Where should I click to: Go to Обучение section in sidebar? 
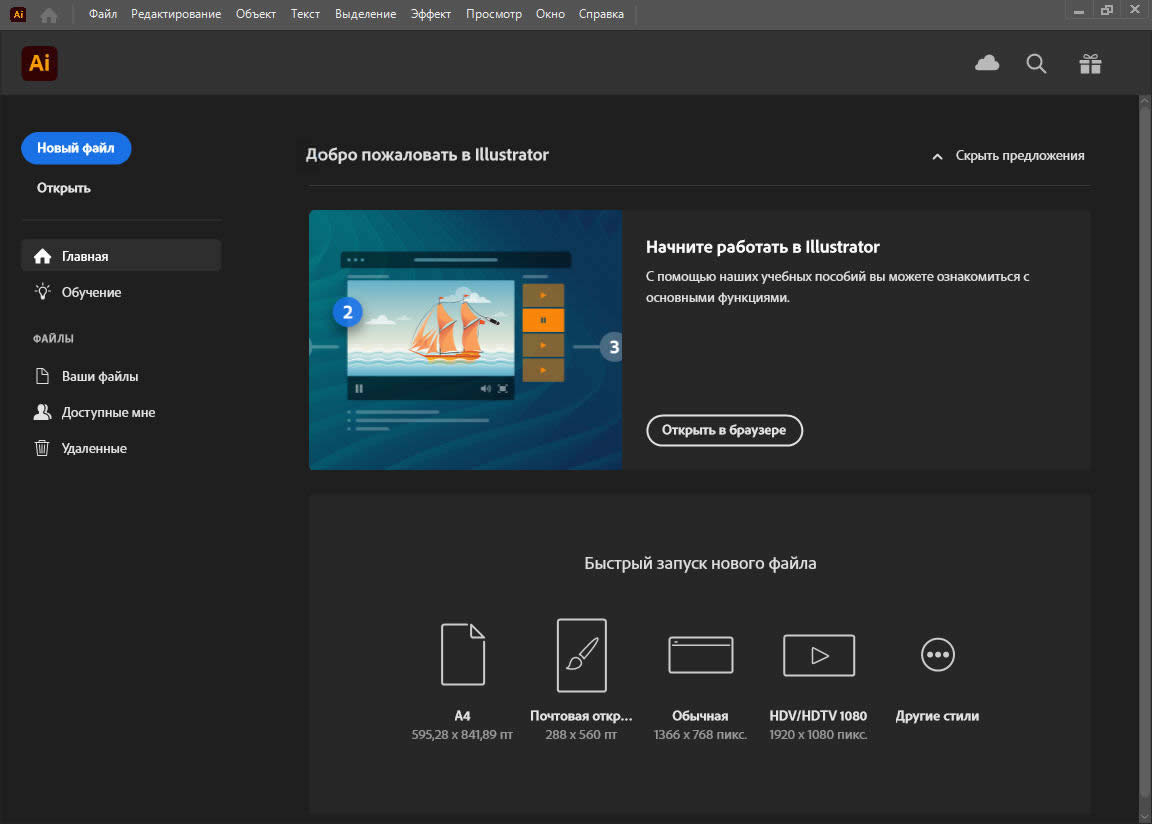click(91, 292)
